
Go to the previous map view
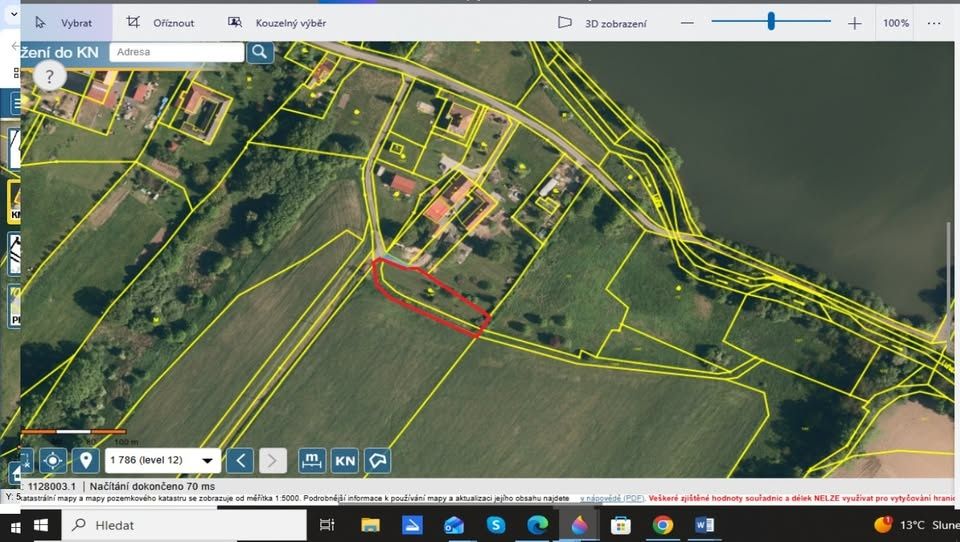point(240,461)
